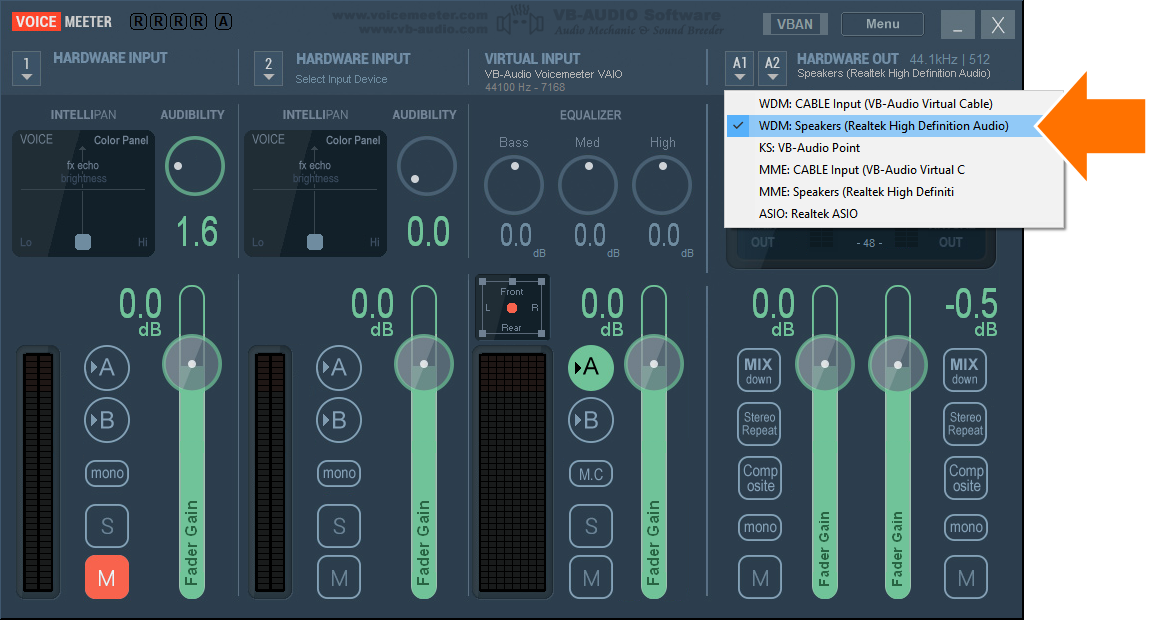
Task: Click the first R recorder indicator
Action: [x=138, y=21]
